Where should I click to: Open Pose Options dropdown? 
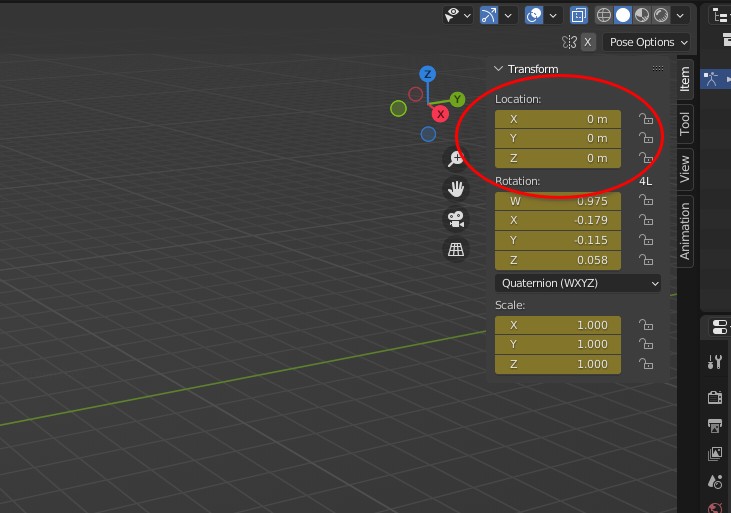pos(646,42)
